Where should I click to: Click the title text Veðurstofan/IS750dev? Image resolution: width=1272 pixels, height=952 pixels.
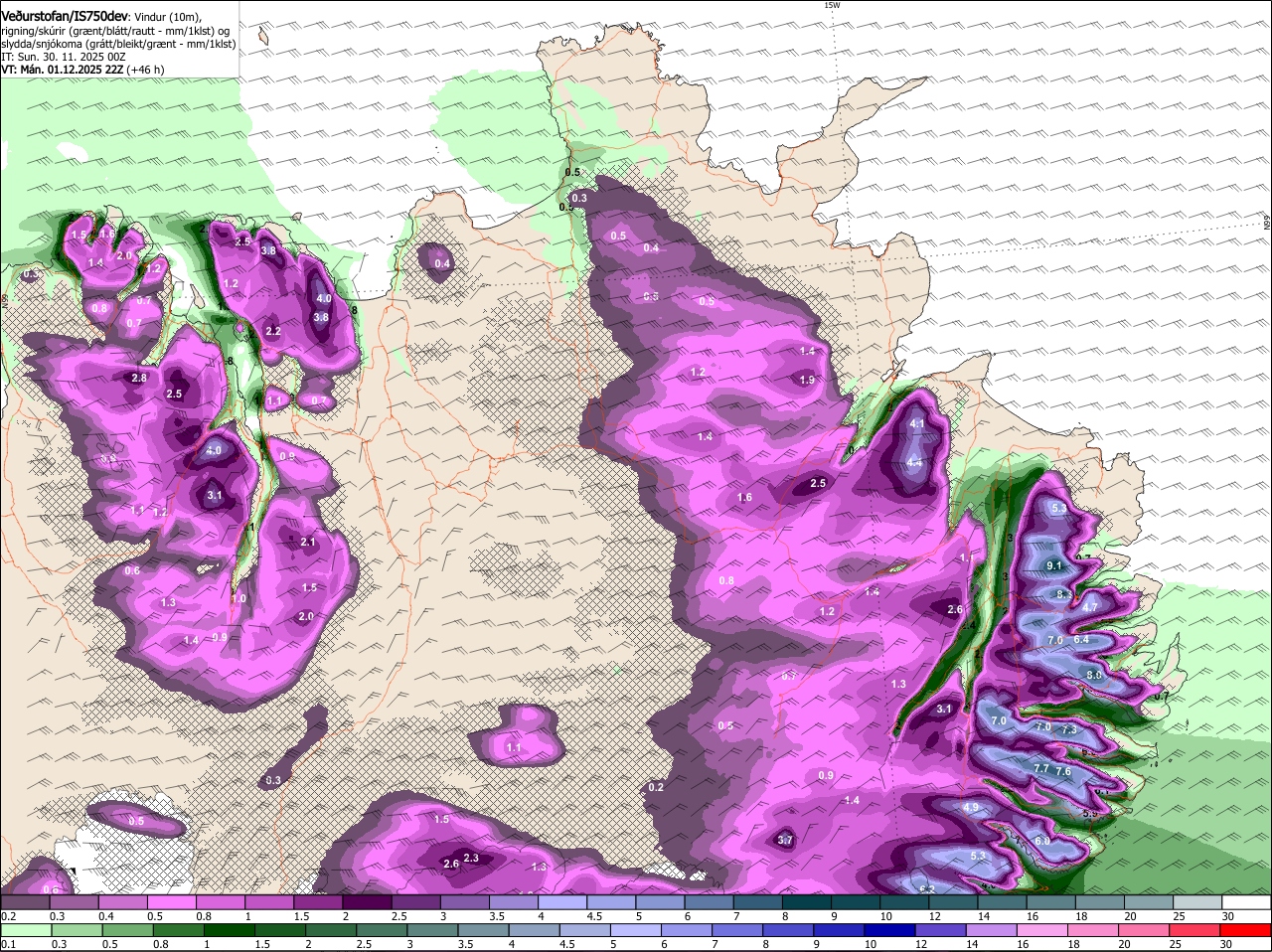click(65, 17)
